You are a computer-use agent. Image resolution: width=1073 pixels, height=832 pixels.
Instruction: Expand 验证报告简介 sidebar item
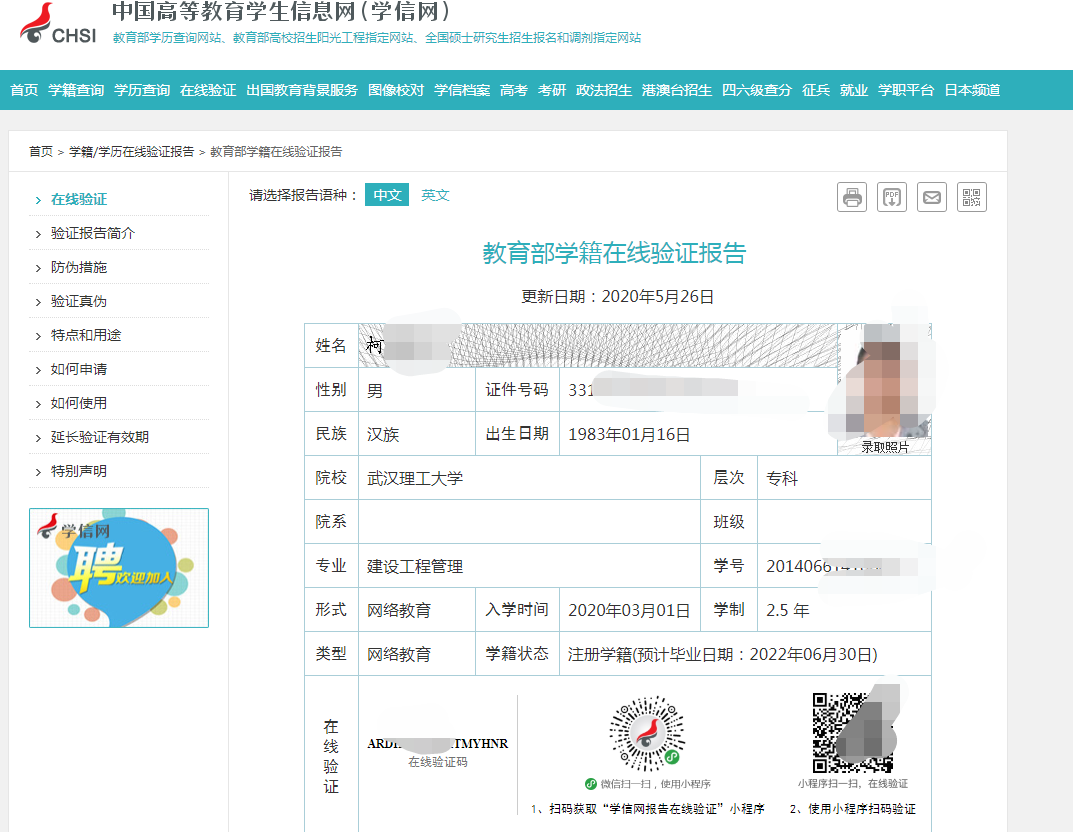[x=93, y=233]
